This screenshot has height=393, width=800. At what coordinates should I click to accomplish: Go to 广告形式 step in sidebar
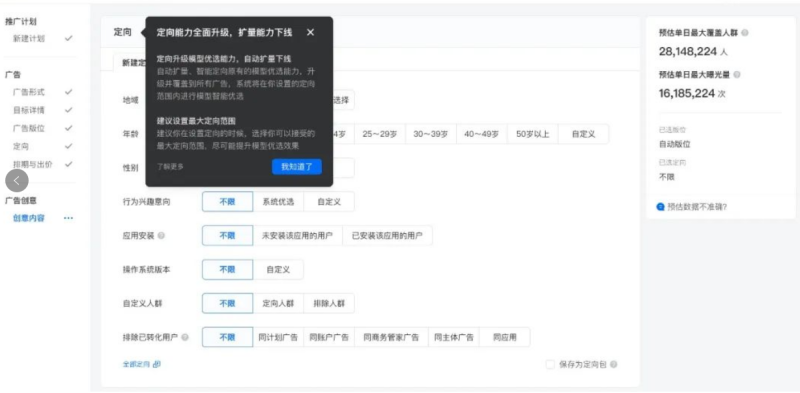29,92
